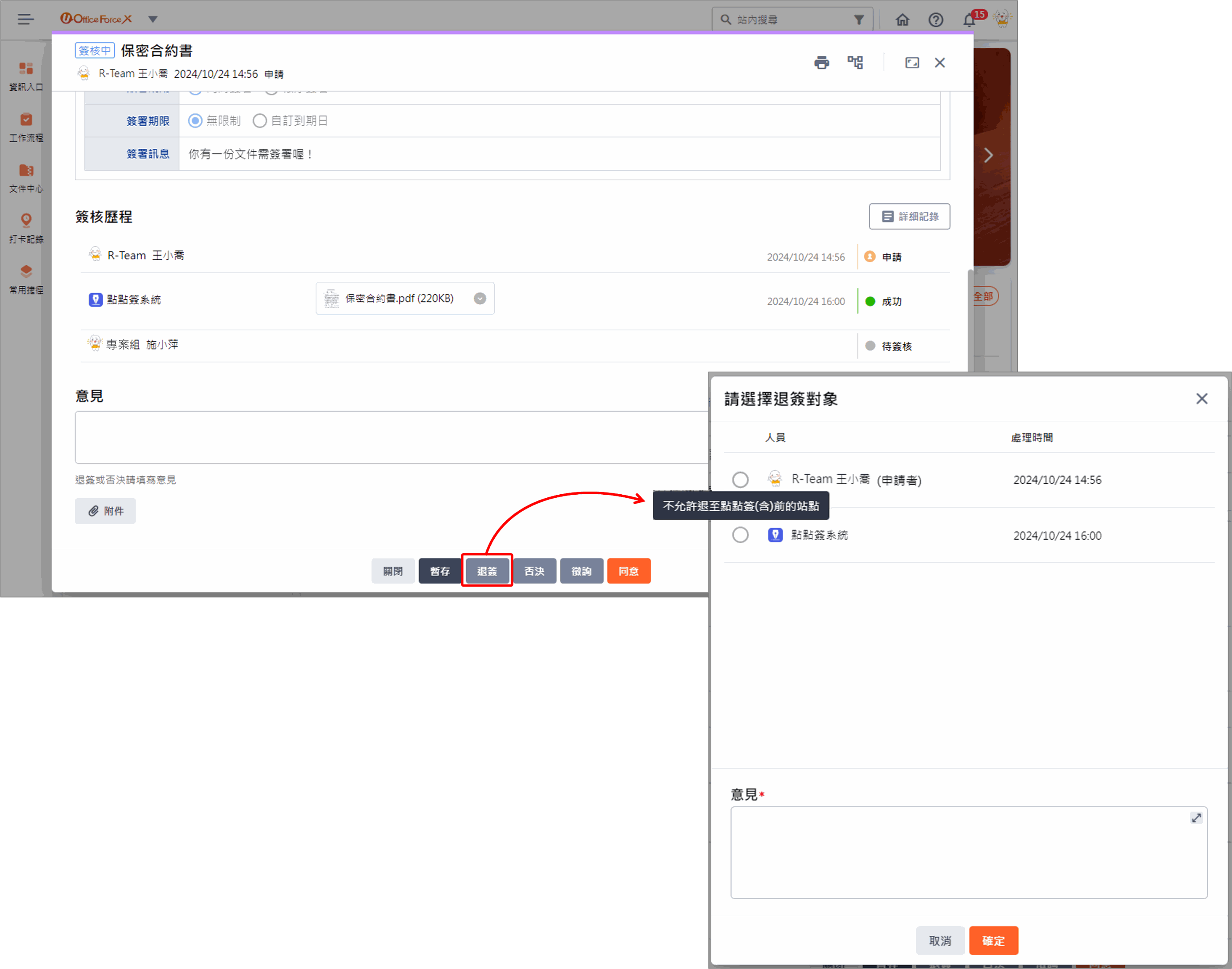Open the workflow tree diagram icon

(x=855, y=62)
